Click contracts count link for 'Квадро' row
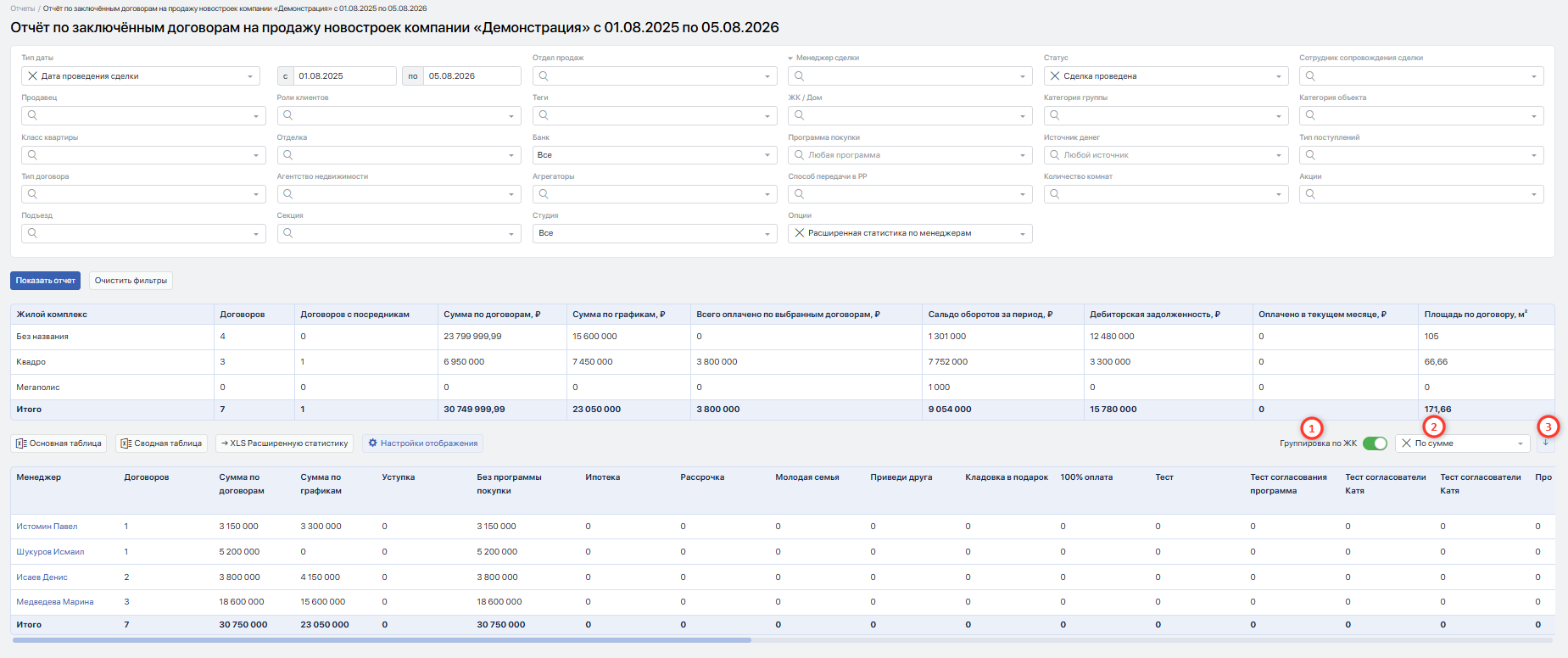This screenshot has width=1568, height=658. tap(223, 362)
